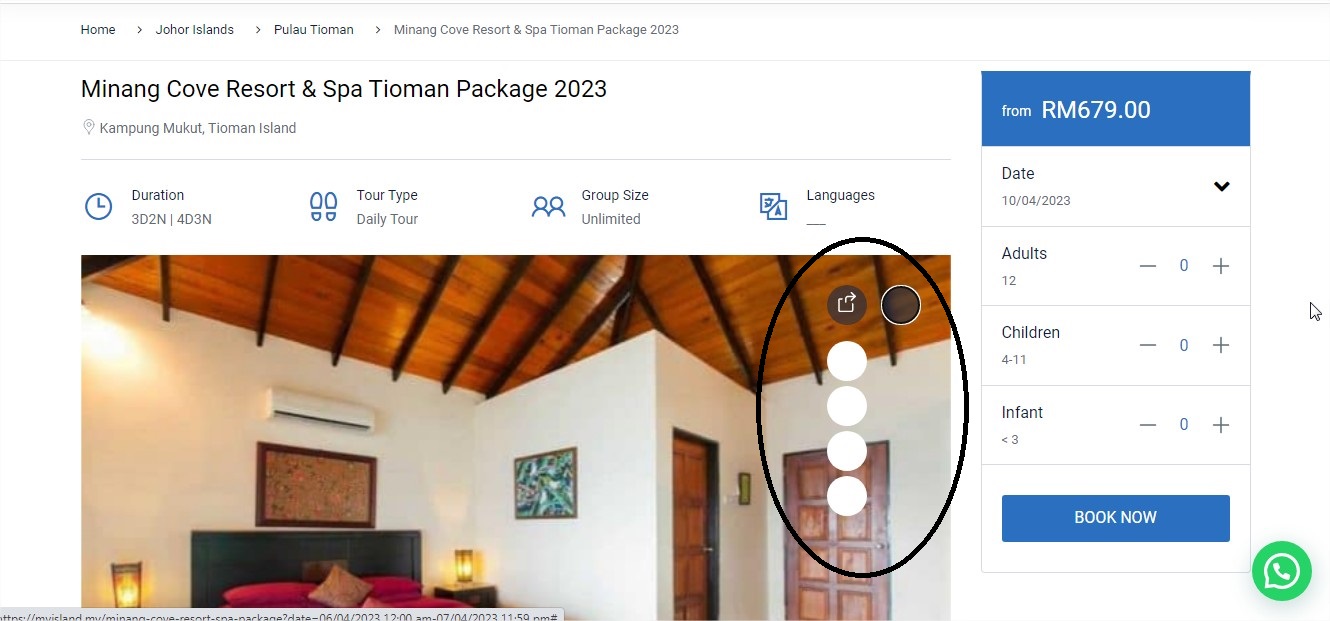Click the BOOK NOW button
The width and height of the screenshot is (1330, 621).
1116,518
